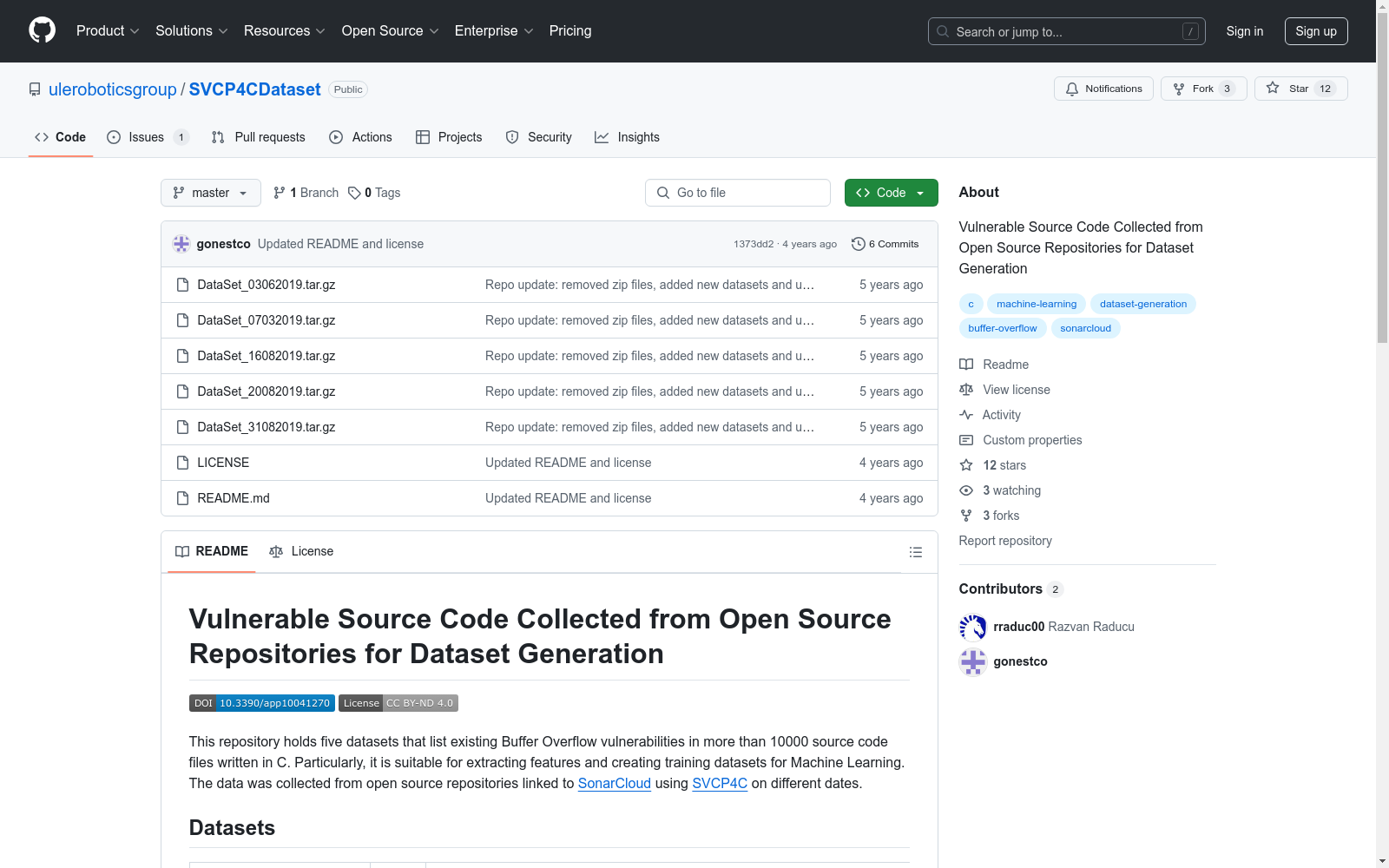Click the dataset-generation topic tag
Viewport: 1389px width, 868px height.
pos(1143,304)
